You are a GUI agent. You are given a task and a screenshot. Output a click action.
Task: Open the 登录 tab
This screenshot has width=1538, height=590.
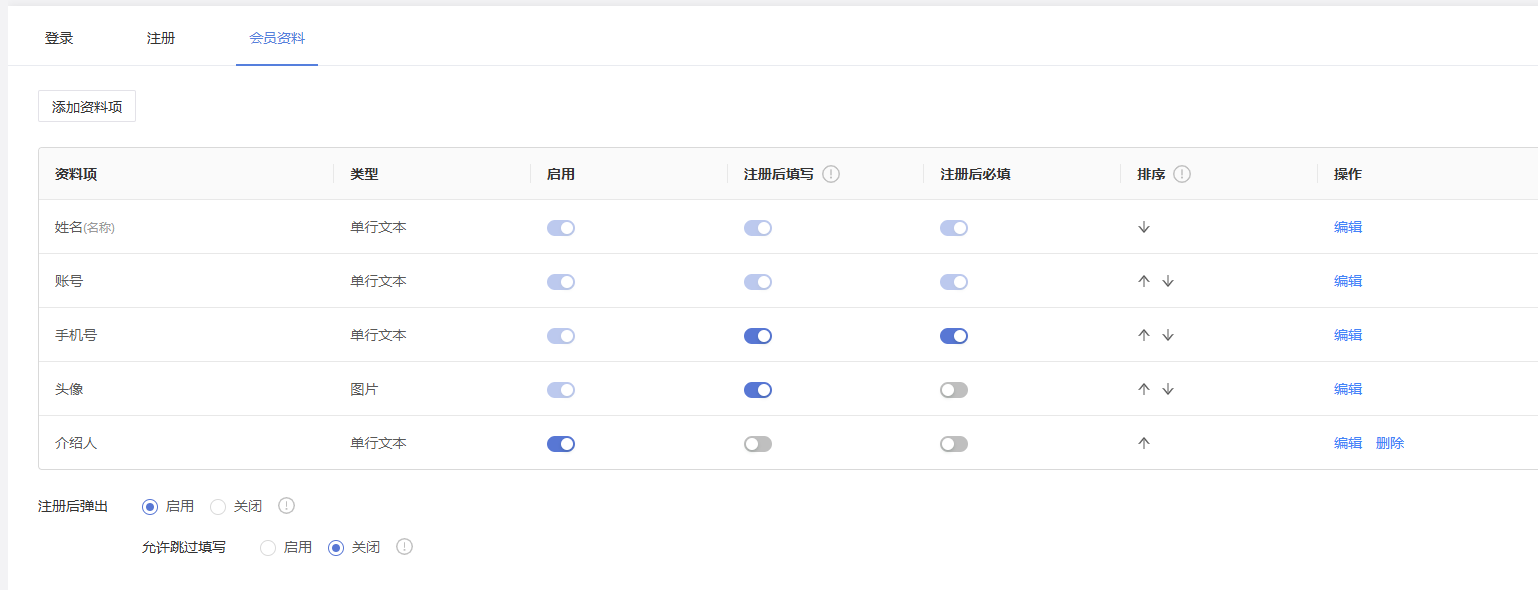[59, 38]
